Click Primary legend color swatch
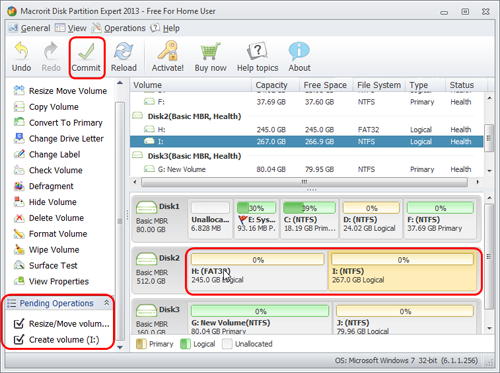 click(x=141, y=344)
